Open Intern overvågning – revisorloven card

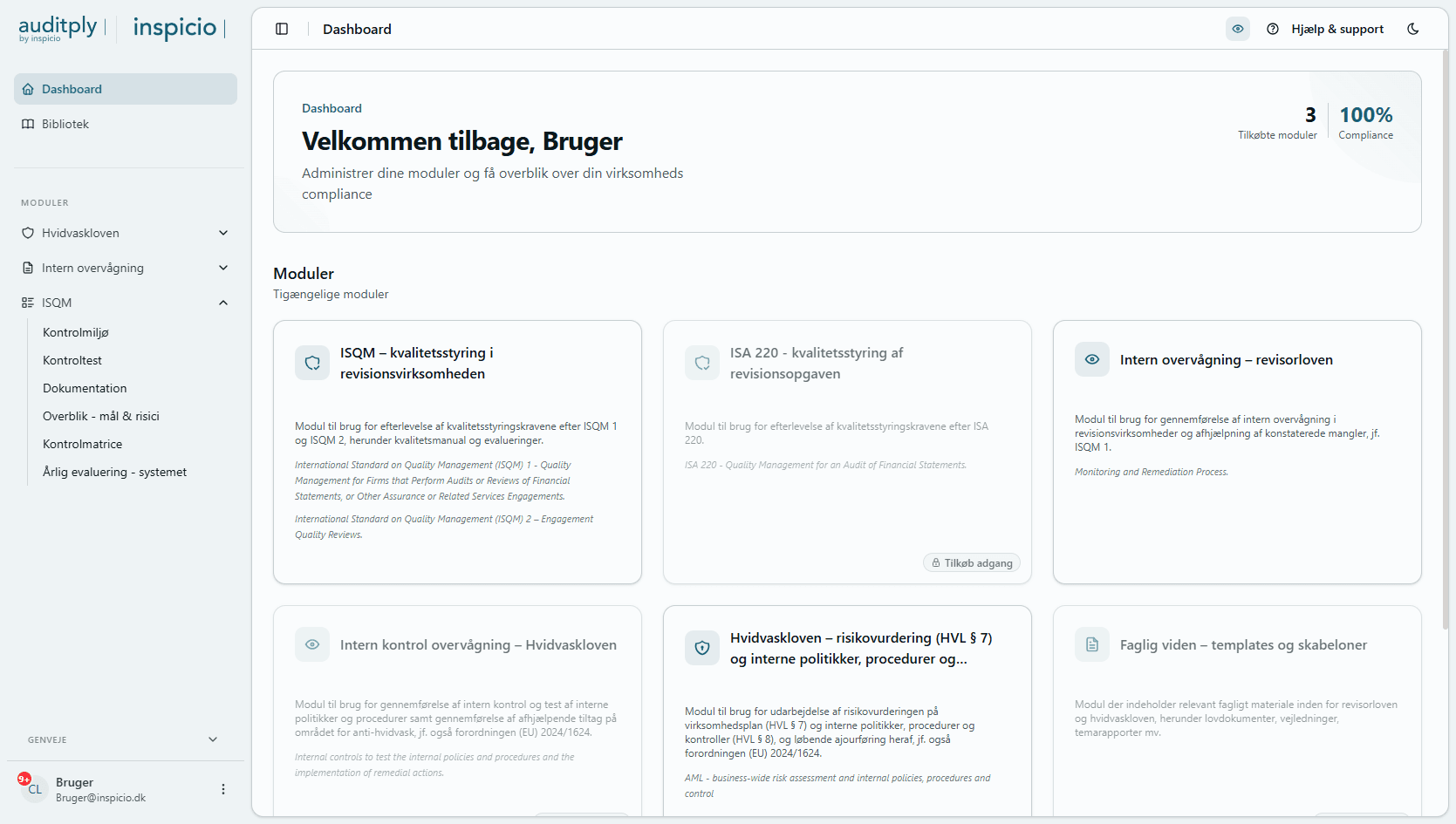tap(1237, 452)
